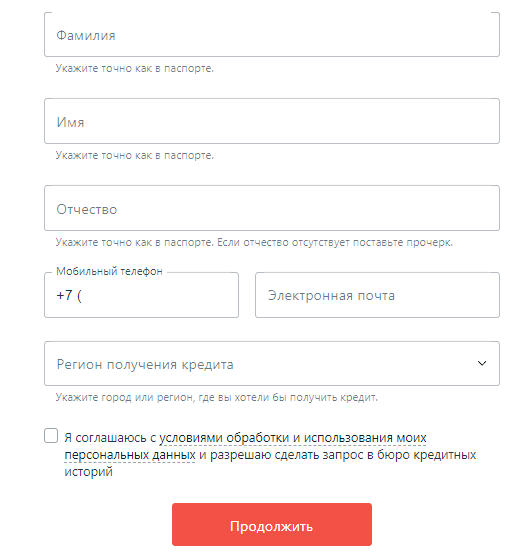The width and height of the screenshot is (532, 559).
Task: Click the passport hint below Фамилия field
Action: (x=134, y=68)
